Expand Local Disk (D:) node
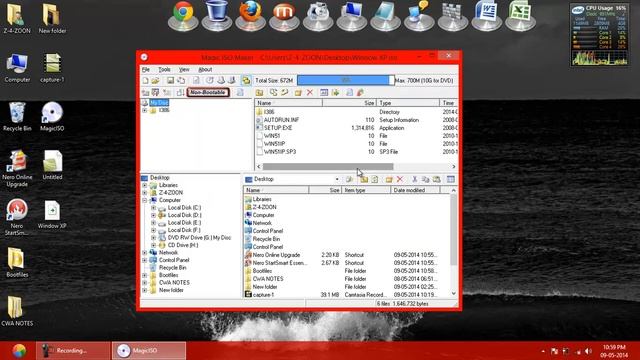Image resolution: width=640 pixels, height=360 pixels. coord(153,215)
